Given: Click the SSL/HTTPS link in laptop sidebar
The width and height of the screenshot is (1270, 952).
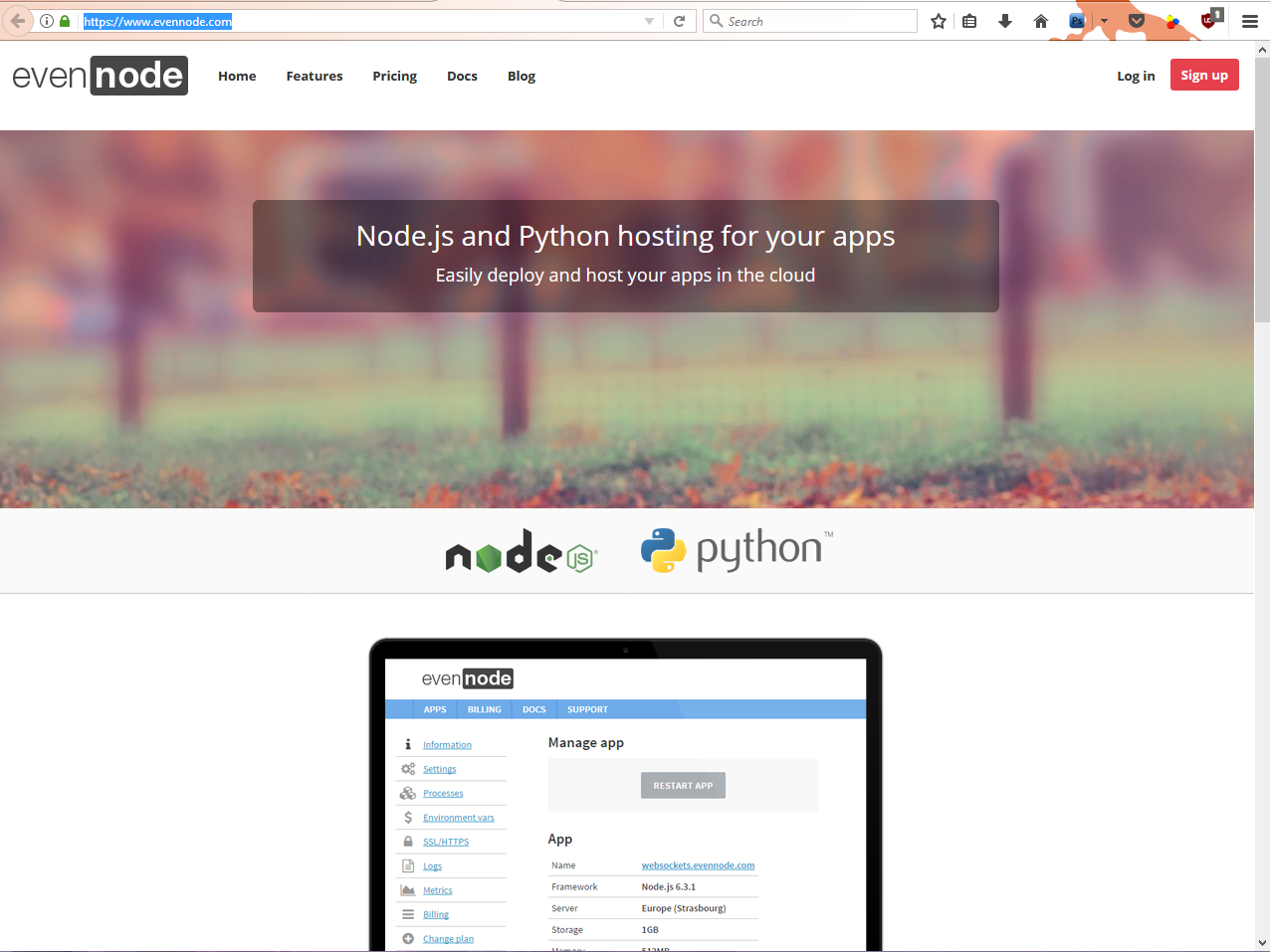Looking at the screenshot, I should coord(446,842).
